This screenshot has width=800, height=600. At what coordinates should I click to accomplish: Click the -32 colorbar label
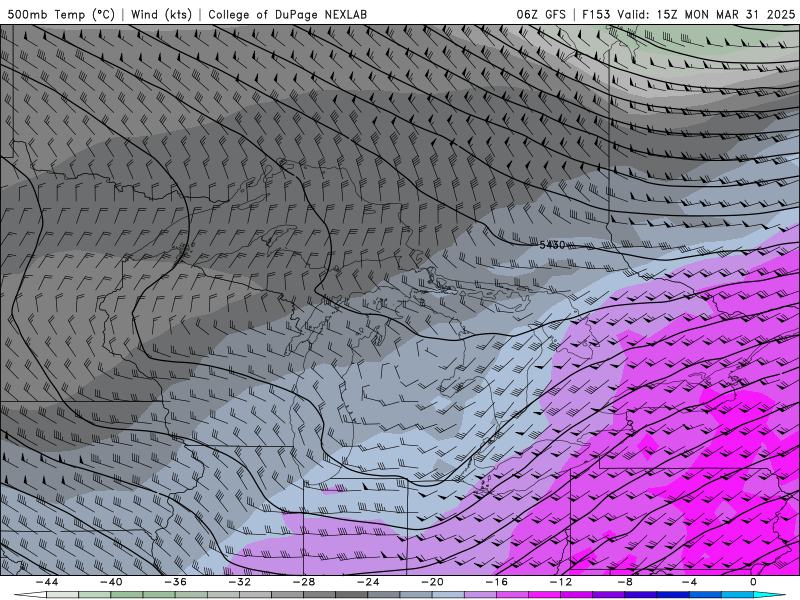click(239, 582)
